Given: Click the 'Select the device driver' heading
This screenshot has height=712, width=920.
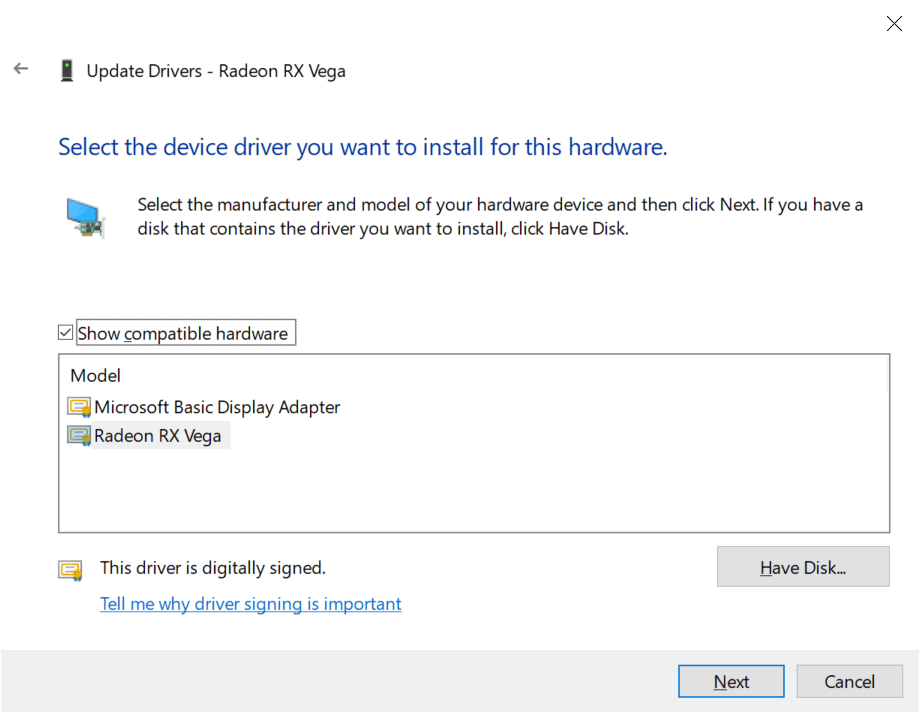Looking at the screenshot, I should [362, 148].
